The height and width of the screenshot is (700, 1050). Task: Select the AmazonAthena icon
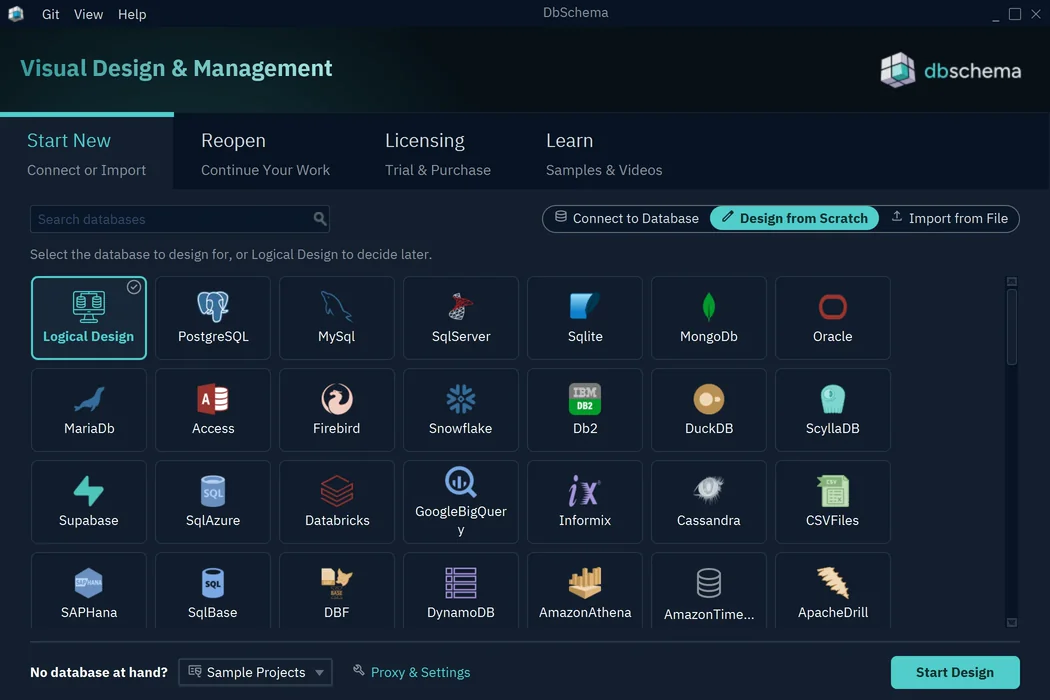(x=585, y=583)
